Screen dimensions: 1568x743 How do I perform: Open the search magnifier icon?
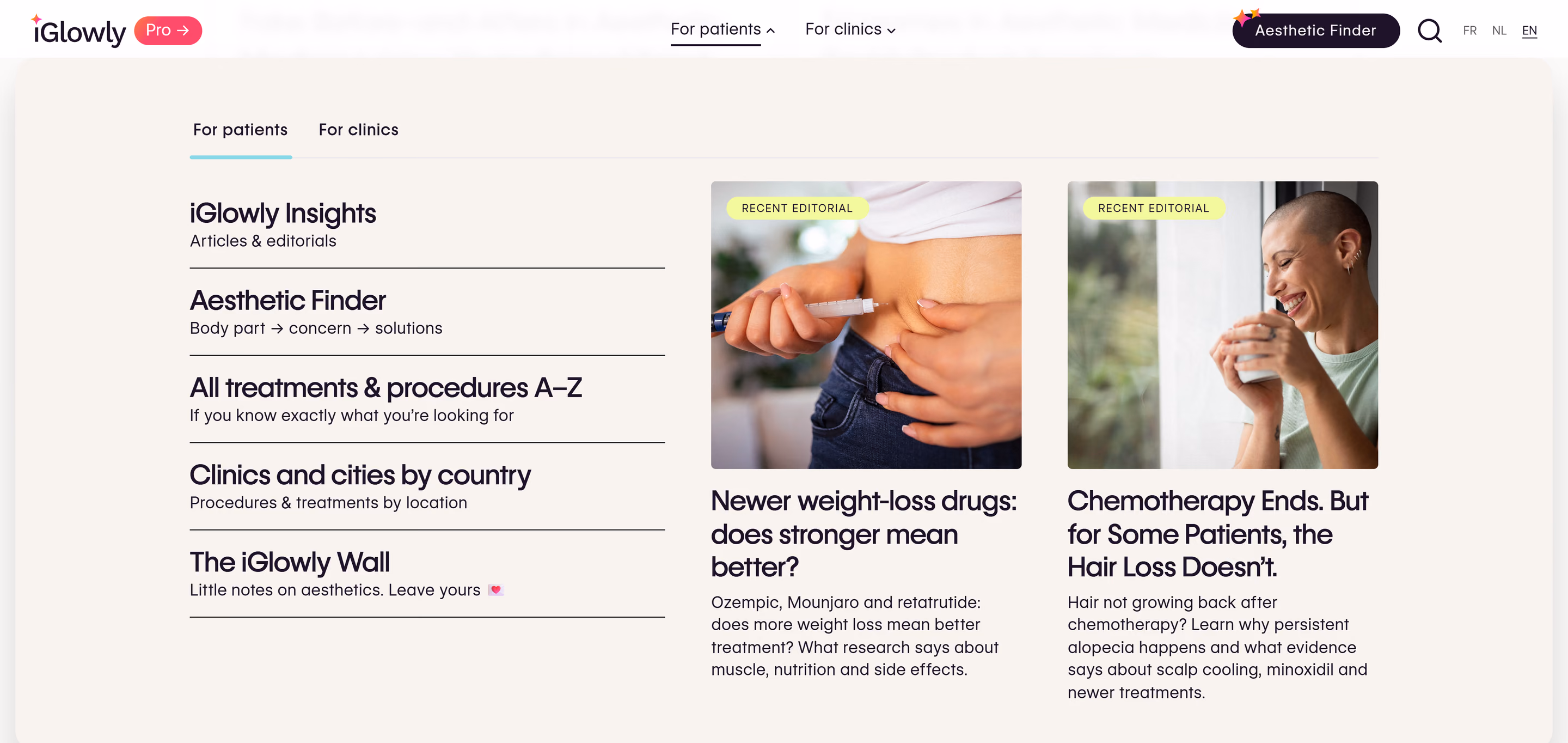(1429, 31)
